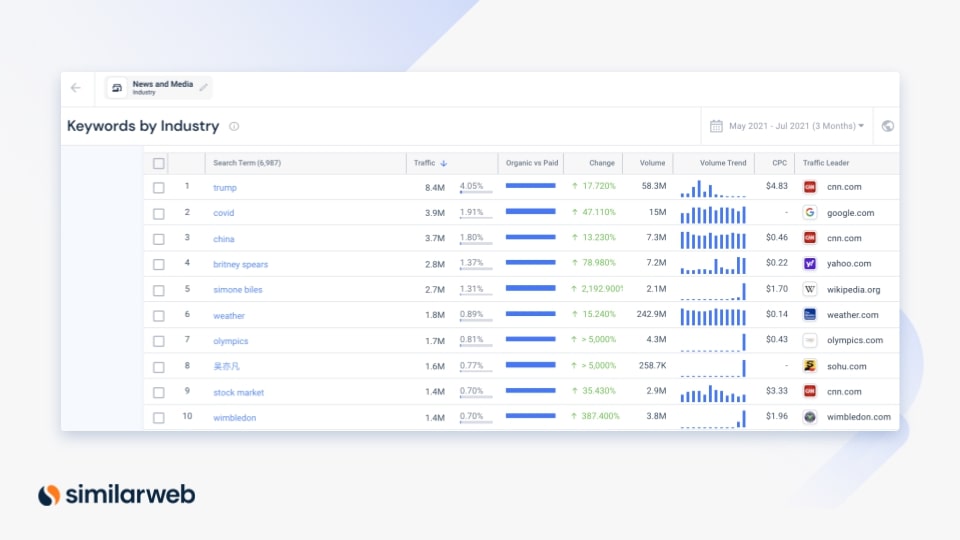Open info tooltip beside Keywords by Industry

tap(234, 126)
